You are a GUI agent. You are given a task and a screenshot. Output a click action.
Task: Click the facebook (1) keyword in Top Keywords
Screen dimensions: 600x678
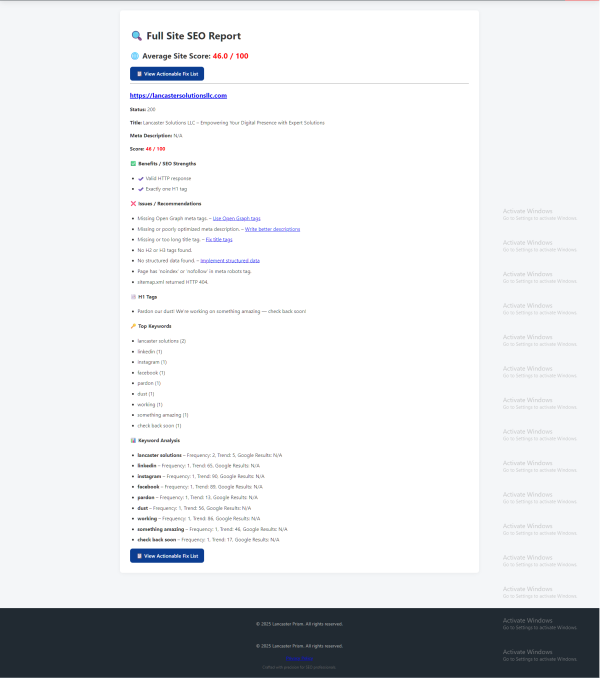pyautogui.click(x=151, y=373)
